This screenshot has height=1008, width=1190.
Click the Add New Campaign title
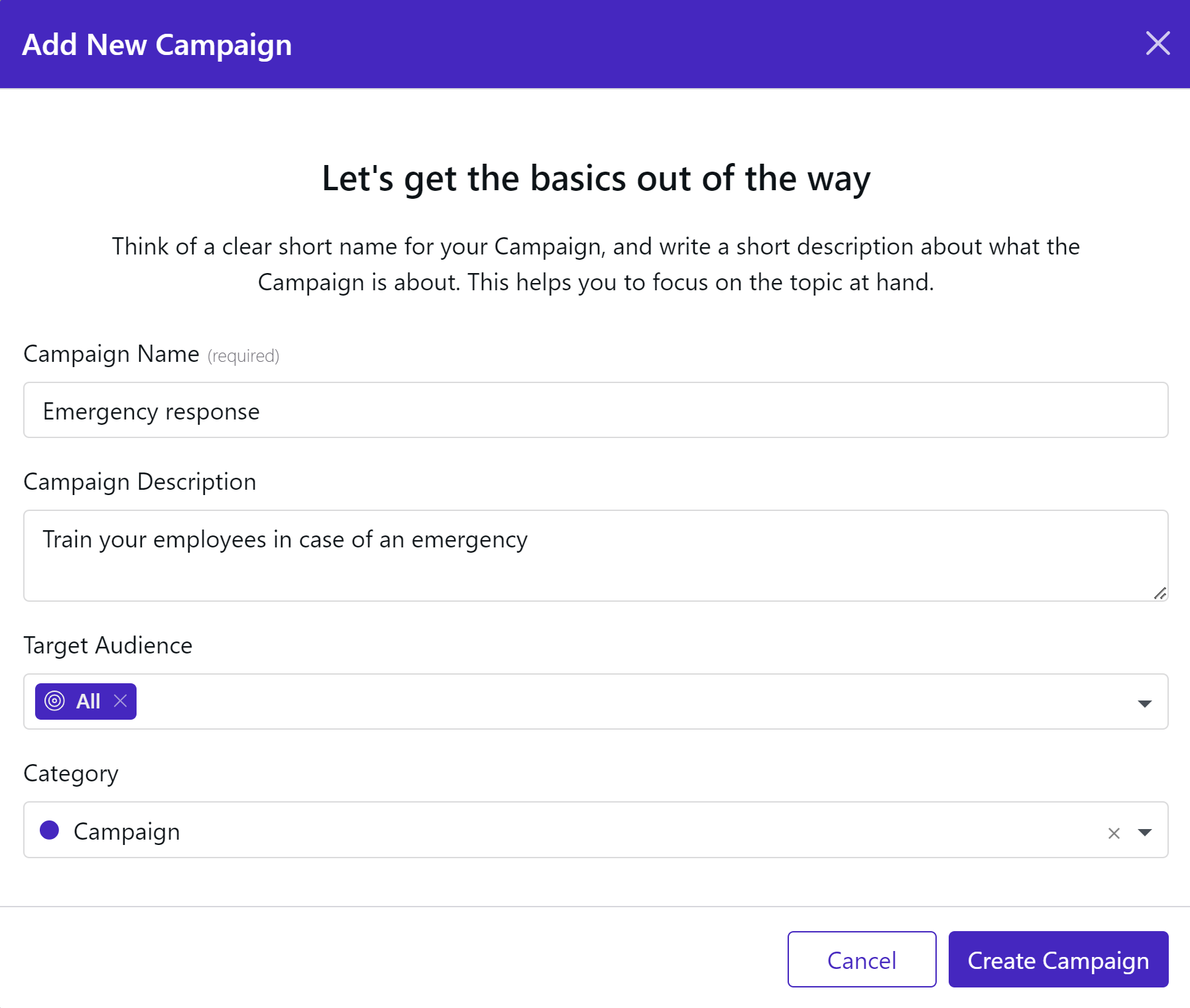pos(157,44)
